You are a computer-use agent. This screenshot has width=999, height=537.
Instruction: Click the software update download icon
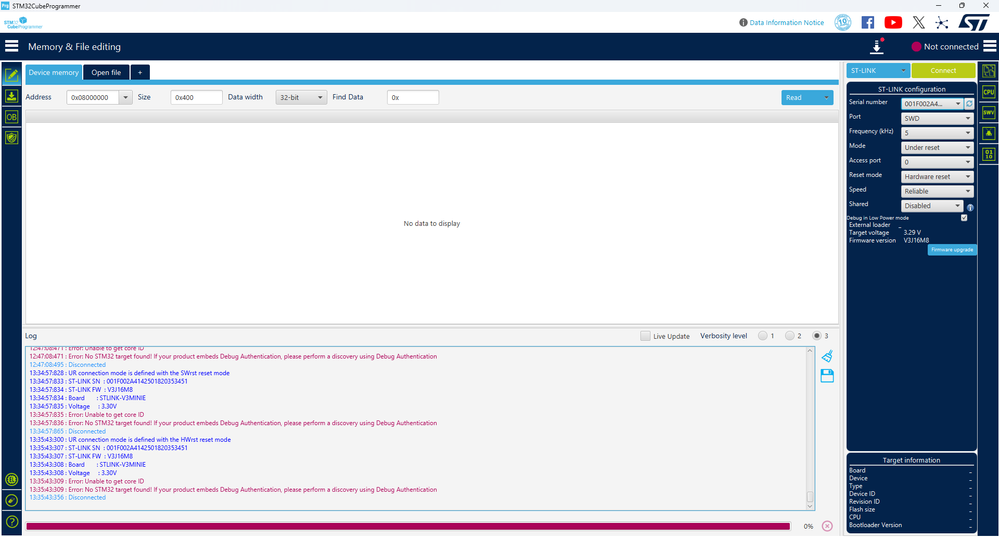pyautogui.click(x=877, y=47)
